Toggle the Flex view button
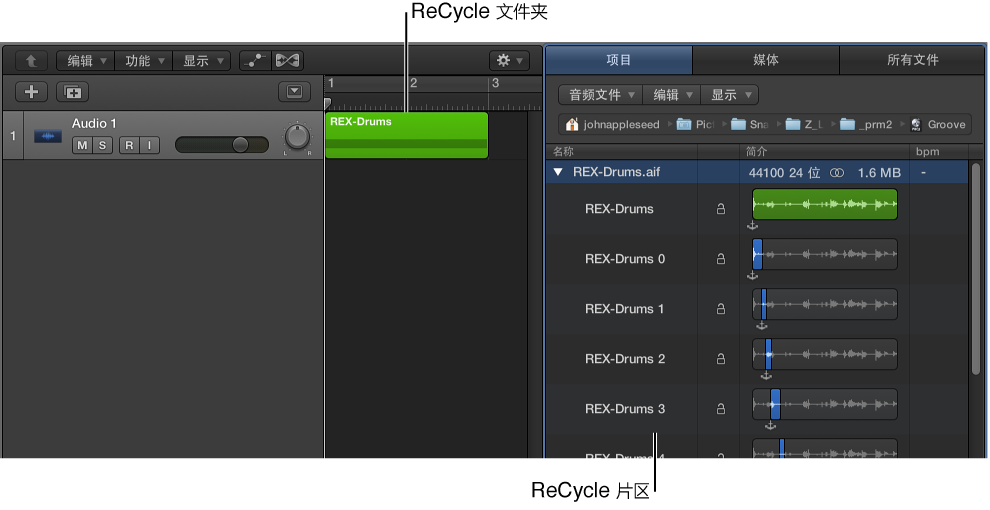Viewport: 990px width, 510px height. tap(287, 61)
